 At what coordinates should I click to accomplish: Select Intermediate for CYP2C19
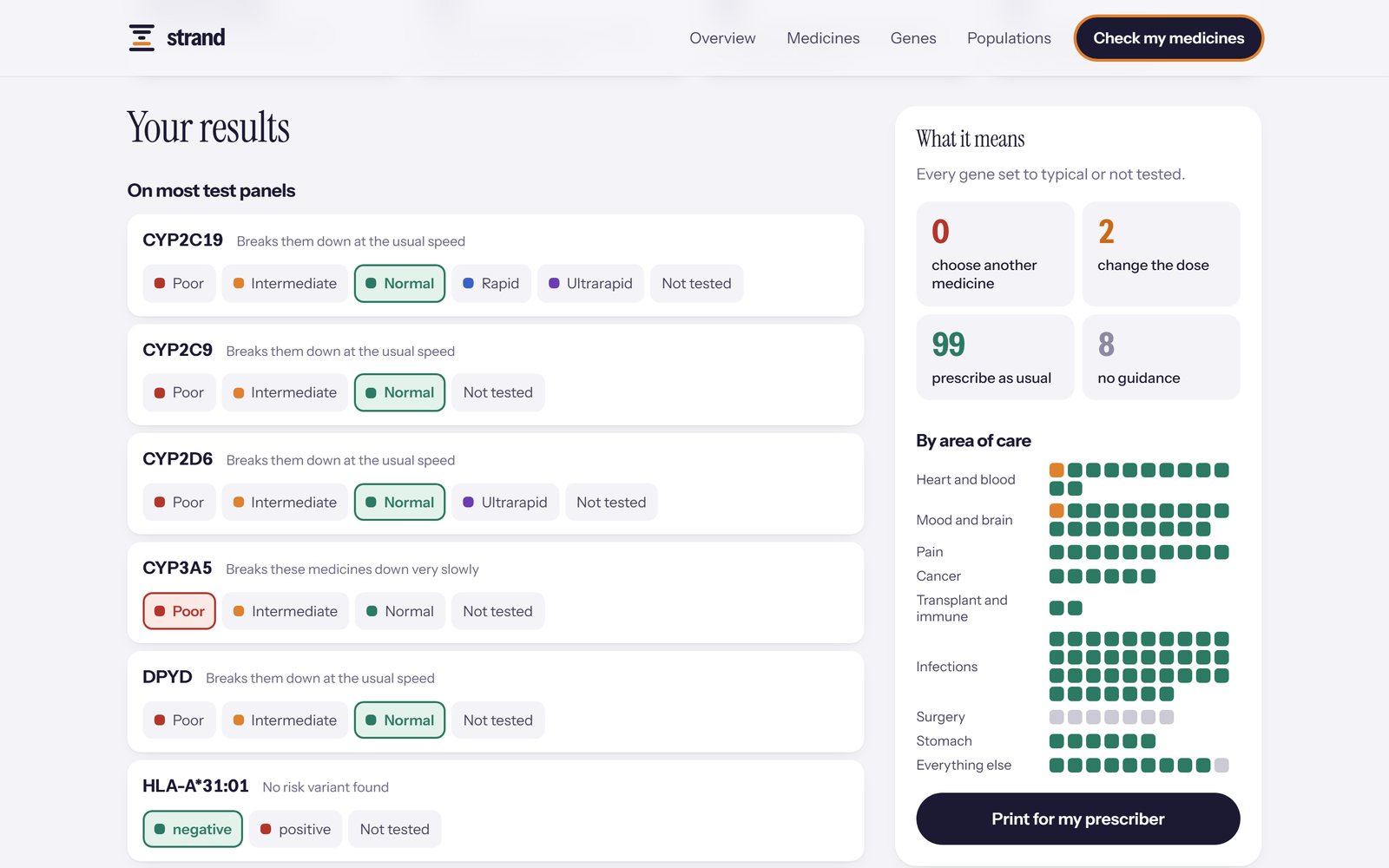pyautogui.click(x=285, y=284)
